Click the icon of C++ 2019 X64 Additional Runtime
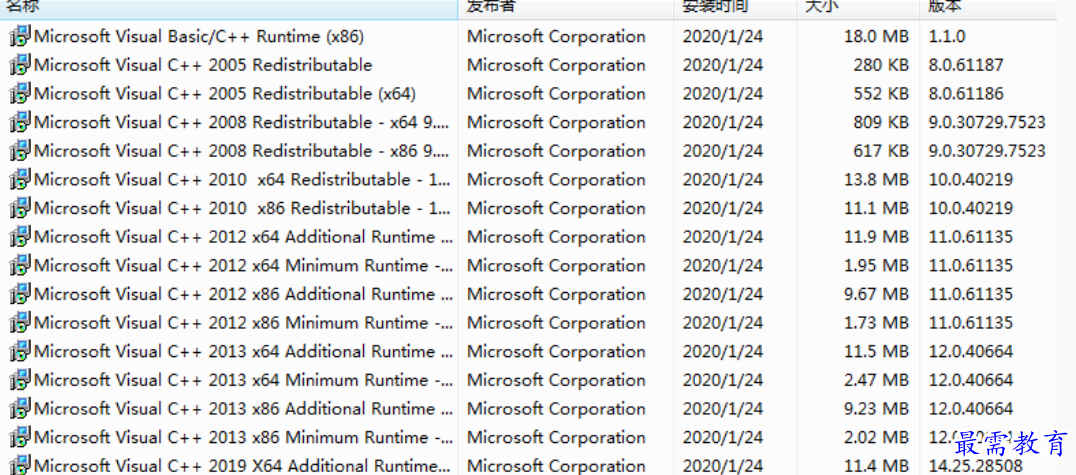 [20, 465]
